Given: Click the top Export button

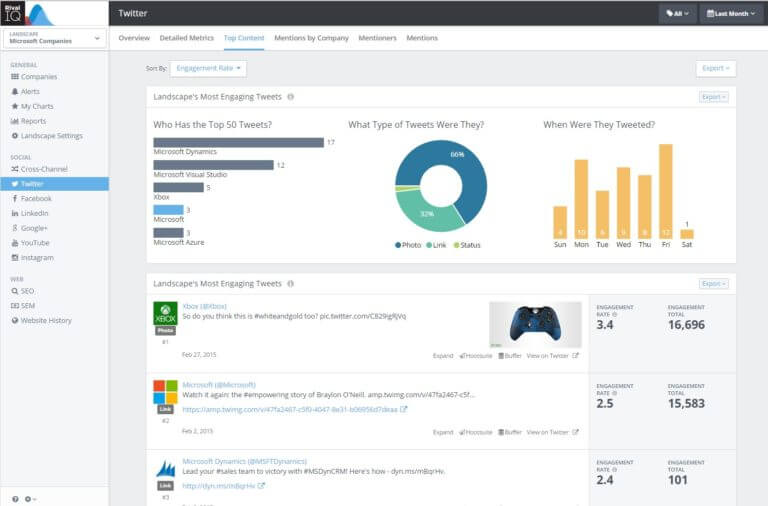Looking at the screenshot, I should click(716, 68).
